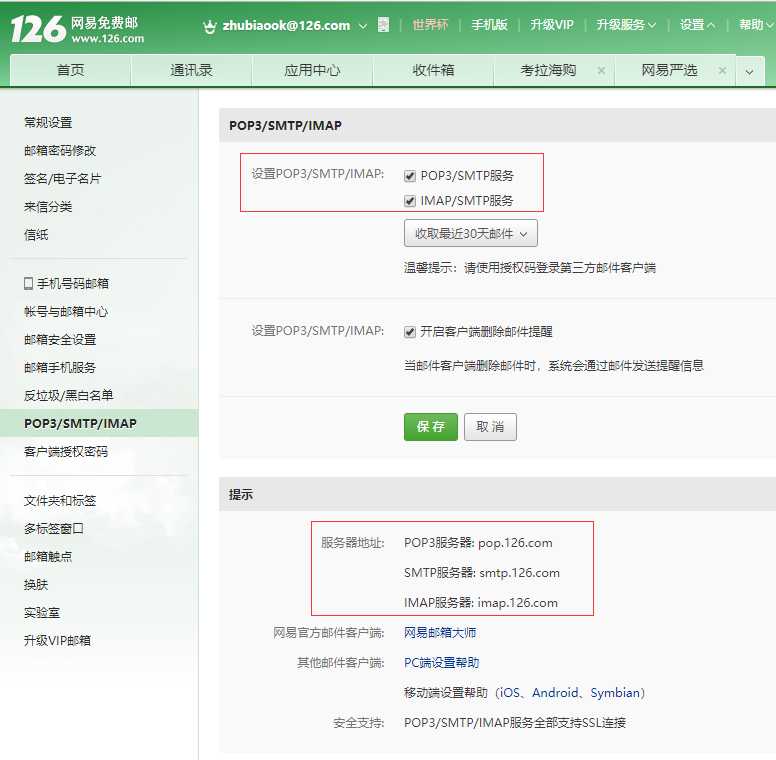Open 邮箱手机服务 in the sidebar
The image size is (776, 760).
60,368
